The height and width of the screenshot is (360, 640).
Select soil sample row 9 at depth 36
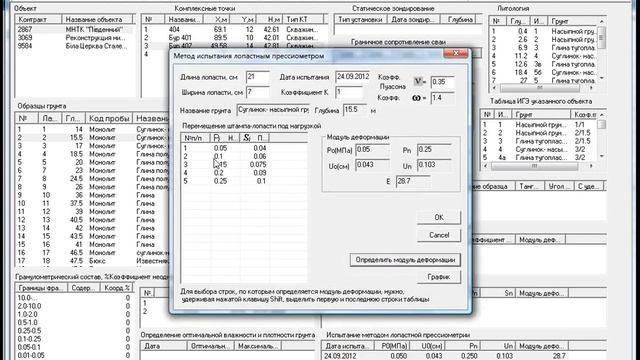point(92,195)
